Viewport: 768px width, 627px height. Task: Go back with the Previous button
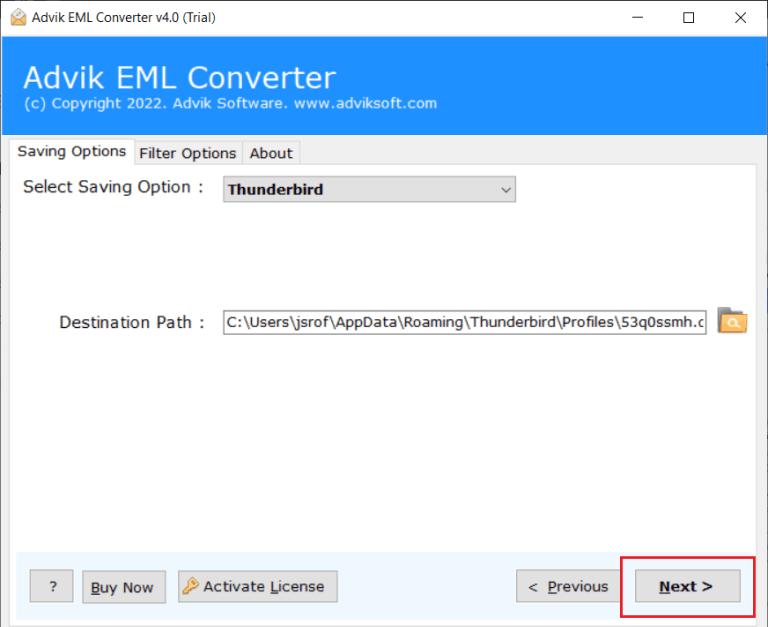(568, 586)
